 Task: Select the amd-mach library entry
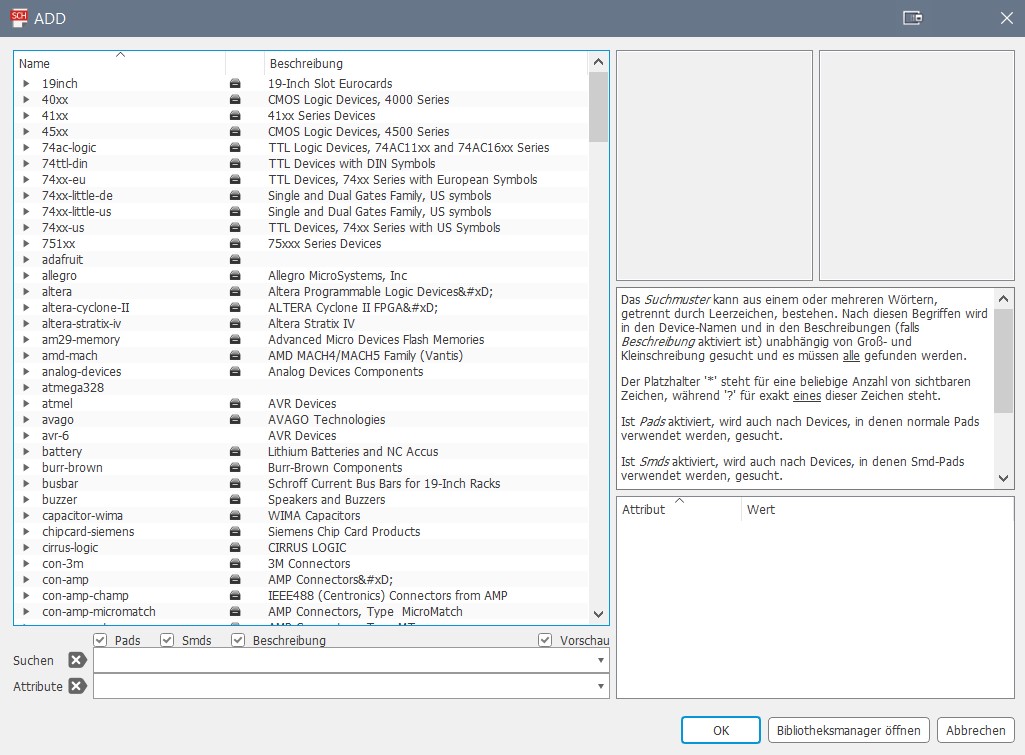69,356
